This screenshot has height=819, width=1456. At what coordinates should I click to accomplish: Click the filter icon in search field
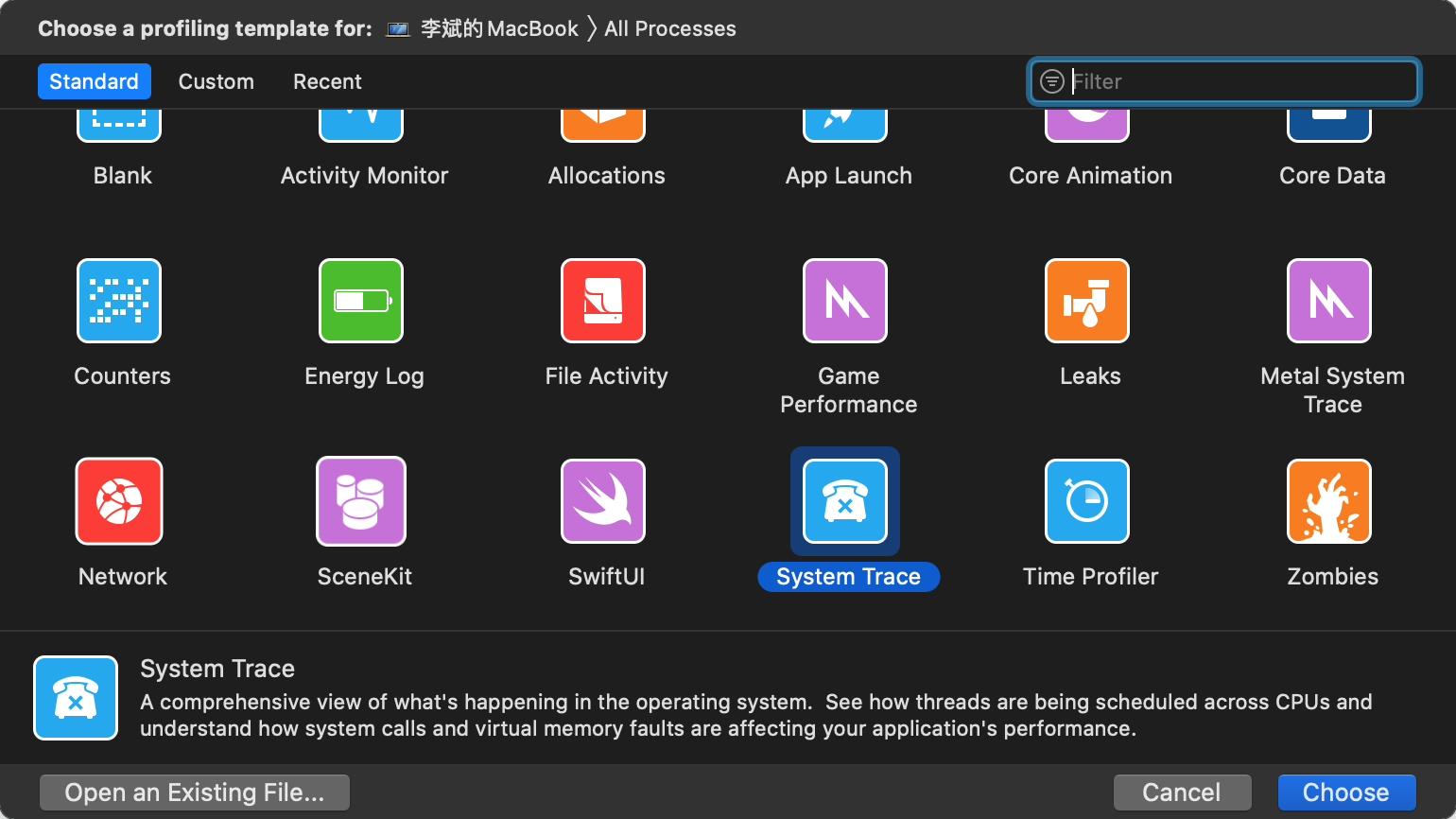1051,81
